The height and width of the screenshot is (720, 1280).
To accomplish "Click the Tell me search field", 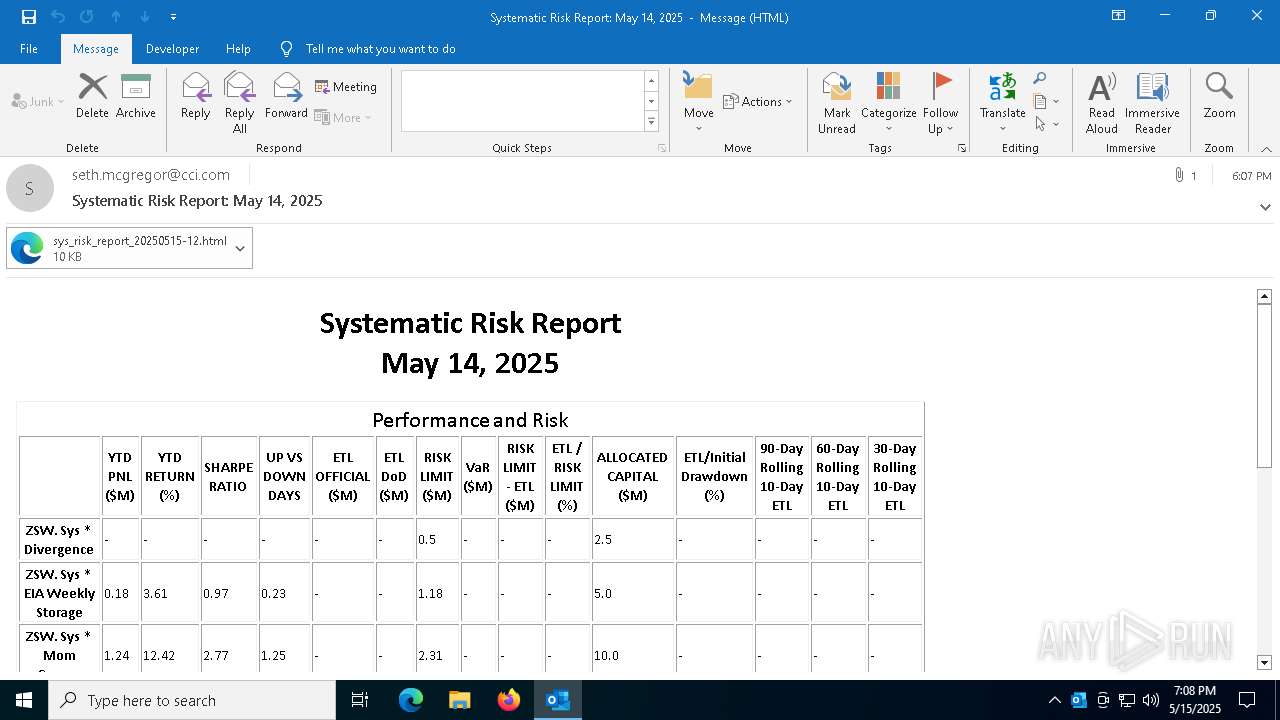I will click(380, 49).
